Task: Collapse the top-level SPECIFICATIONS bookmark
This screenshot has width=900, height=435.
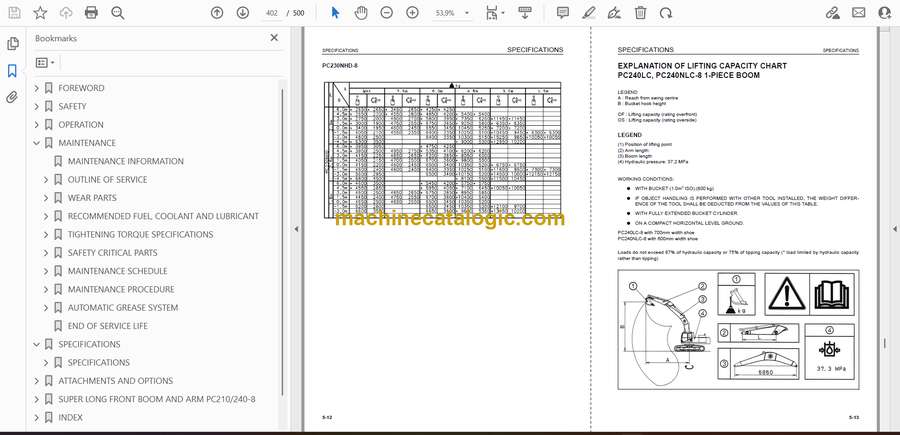Action: click(x=37, y=344)
